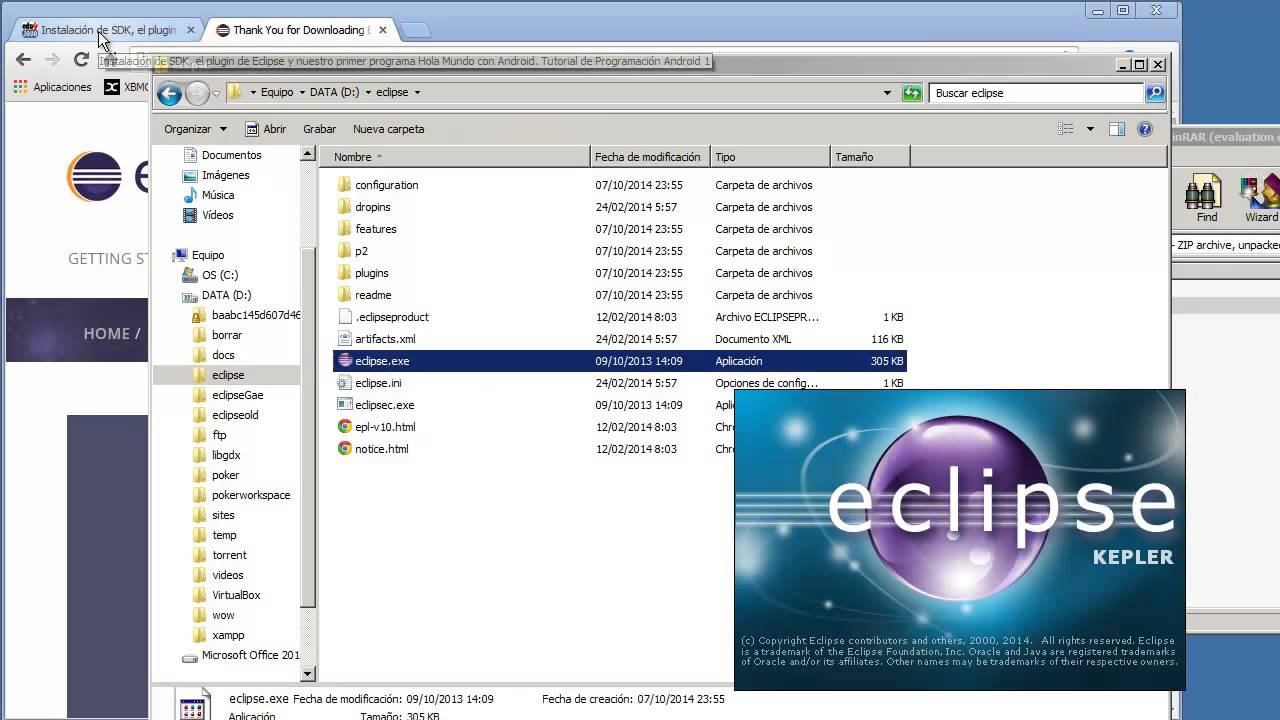Open the Organizar dropdown menu
Image resolution: width=1280 pixels, height=720 pixels.
[195, 129]
